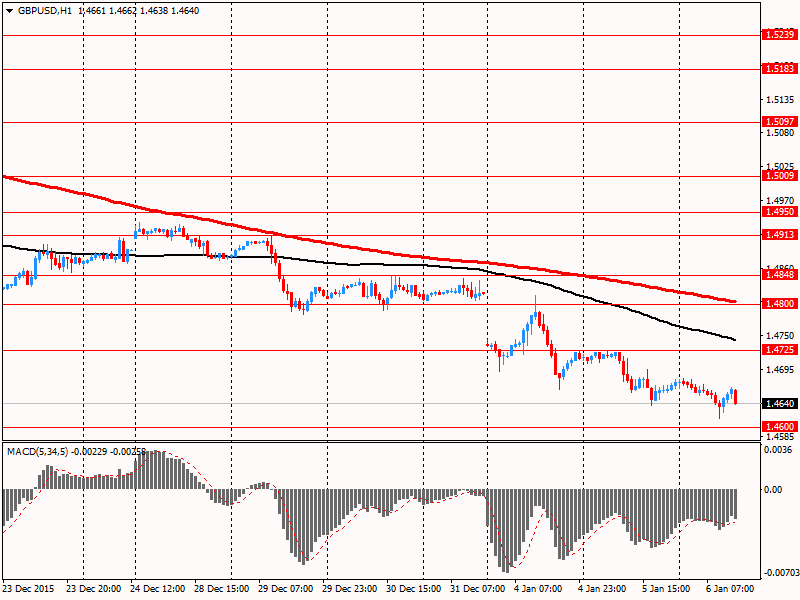Select the 4 Jan 23:00 time axis label
The width and height of the screenshot is (800, 600).
pos(602,589)
